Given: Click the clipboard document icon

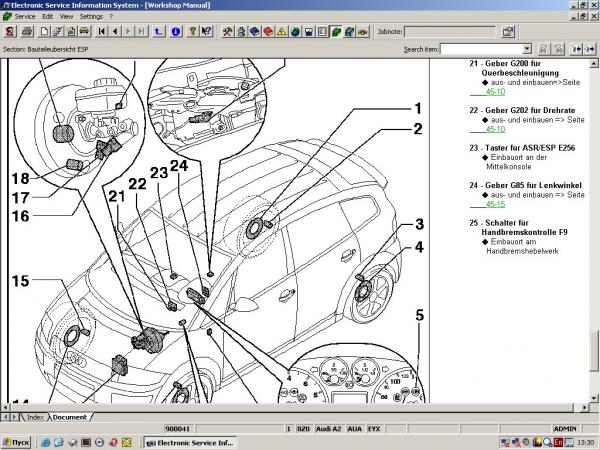Looking at the screenshot, I should pyautogui.click(x=71, y=31).
